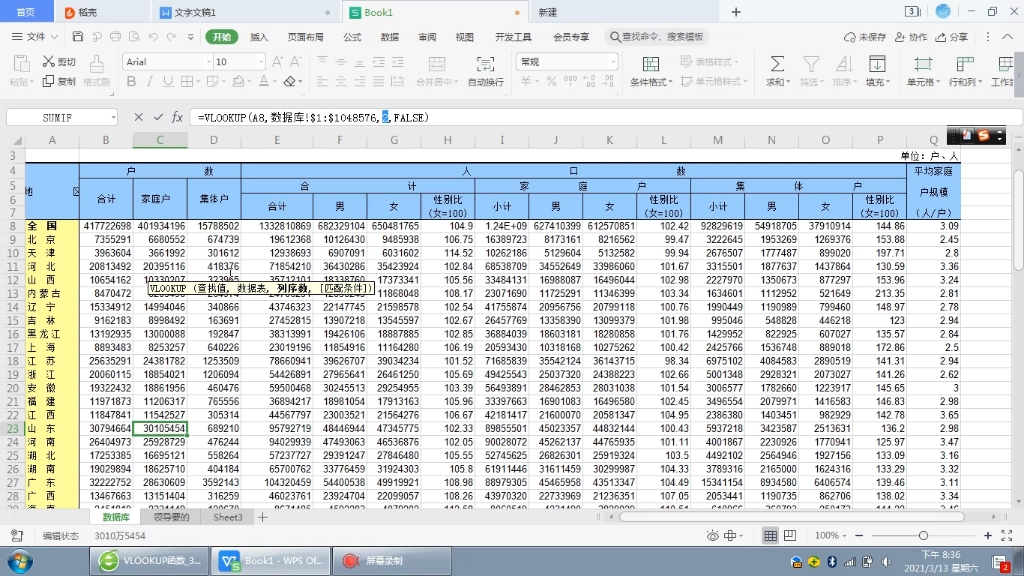Toggle bold formatting
Screen dimensions: 1024x576
[x=132, y=81]
